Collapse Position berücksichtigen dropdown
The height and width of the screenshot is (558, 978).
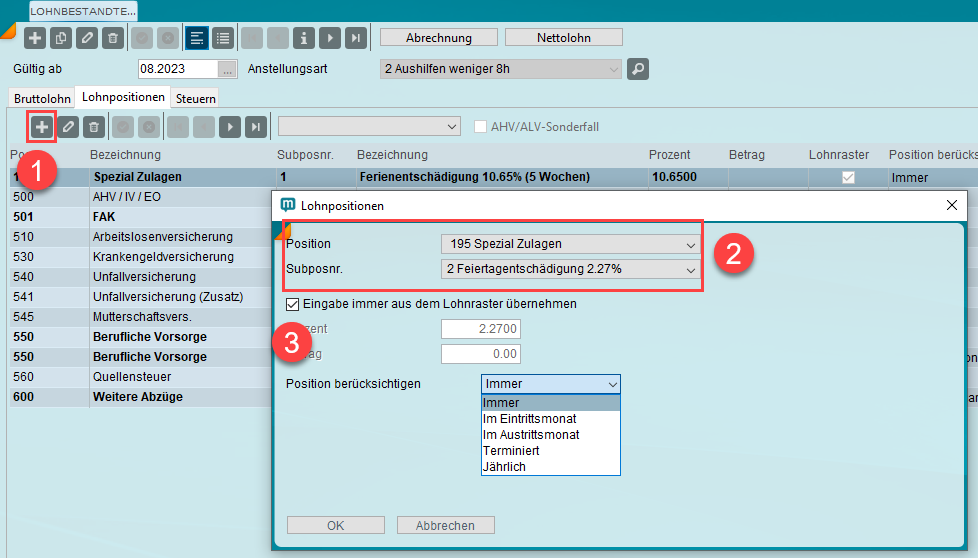[x=612, y=384]
